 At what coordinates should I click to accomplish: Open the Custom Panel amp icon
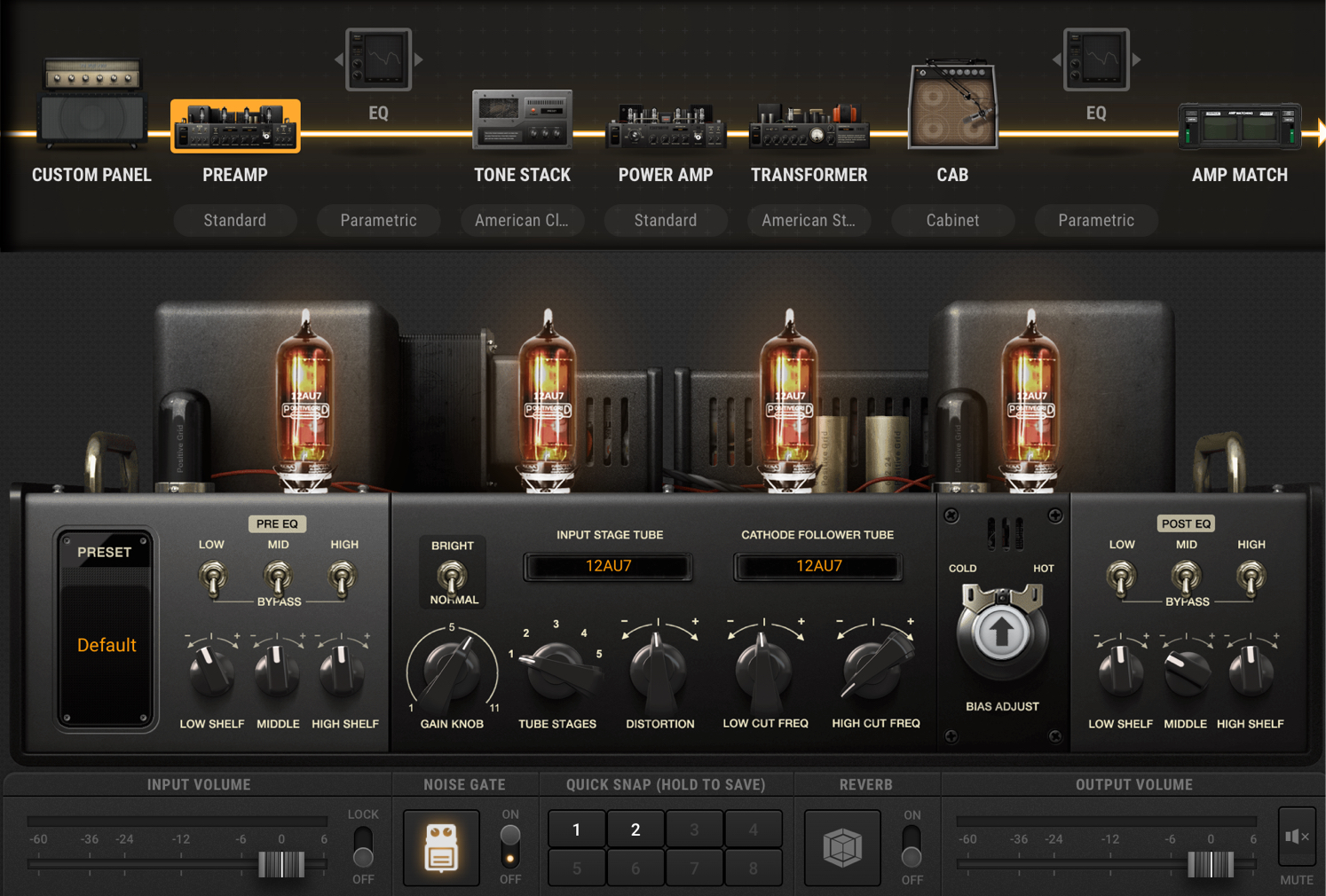(x=92, y=104)
